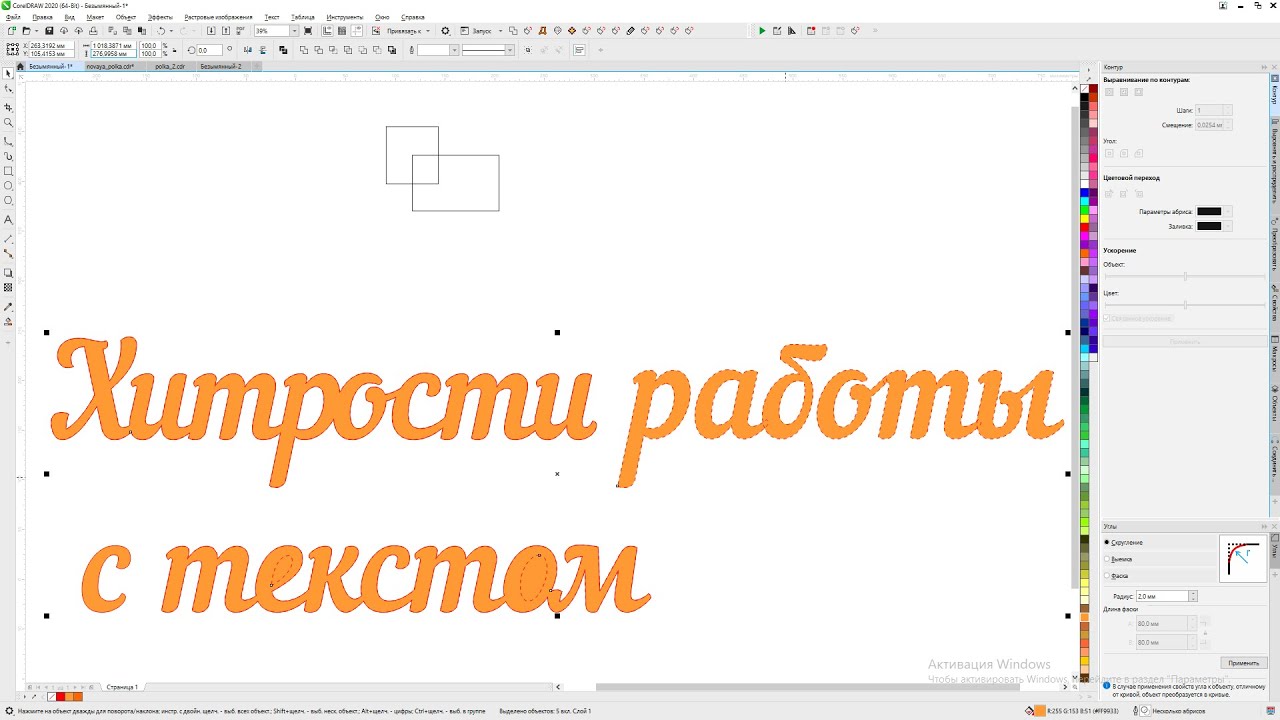This screenshot has width=1280, height=720.
Task: Select the Ellipse tool in the toolbox
Action: point(9,186)
